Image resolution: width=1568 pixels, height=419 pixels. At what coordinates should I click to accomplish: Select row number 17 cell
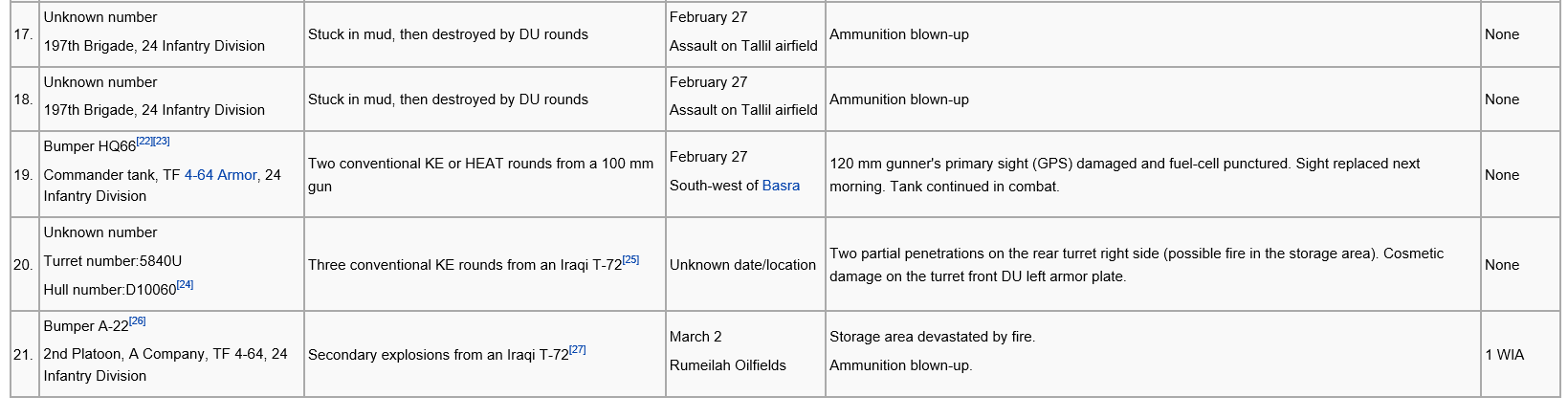point(24,34)
